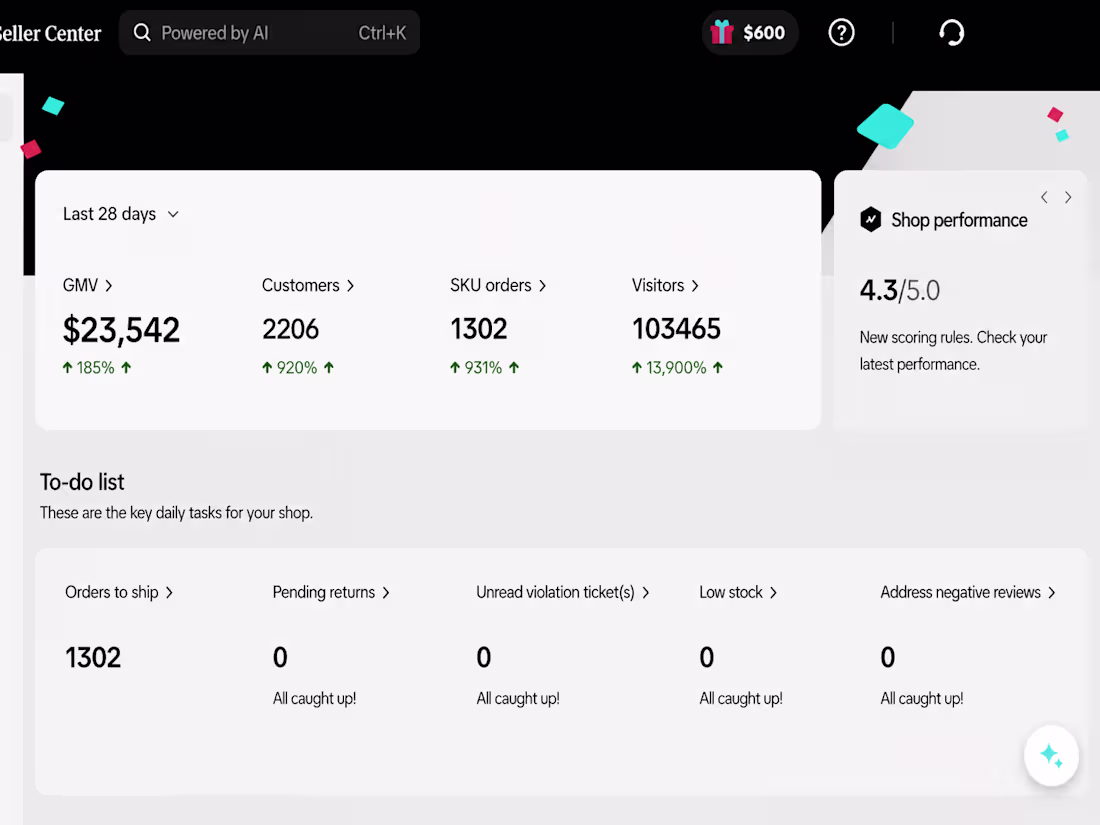The width and height of the screenshot is (1100, 825).
Task: Open the Unread violation ticket(s) link
Action: click(563, 592)
